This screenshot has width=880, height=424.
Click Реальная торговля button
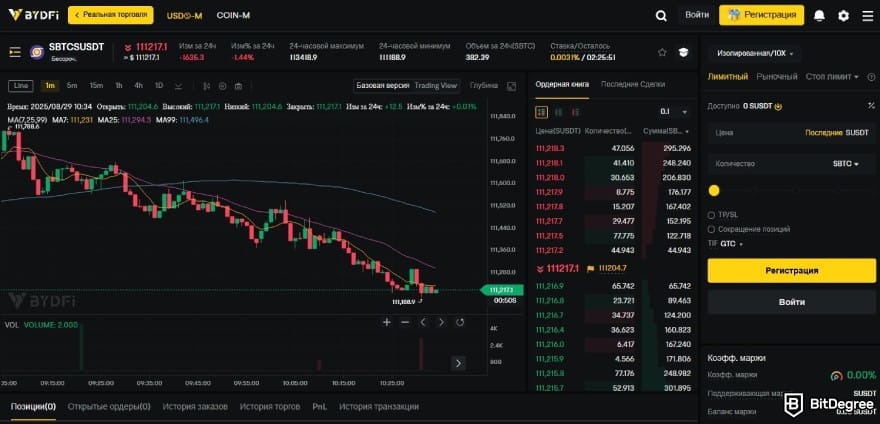pyautogui.click(x=111, y=15)
